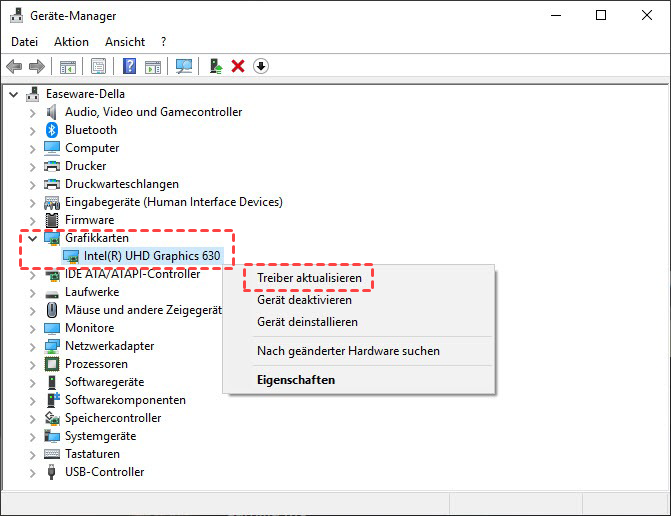671x516 pixels.
Task: Select Mäuse und andere Zeigegeräte label
Action: [143, 310]
